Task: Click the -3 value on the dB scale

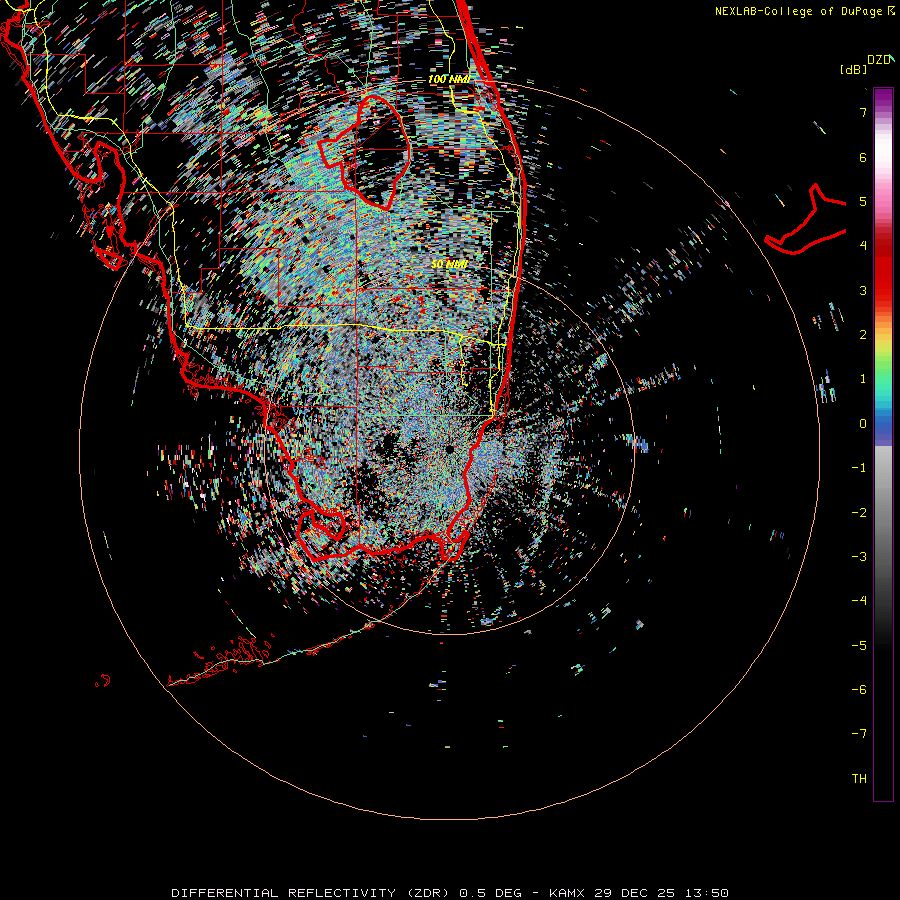Action: pyautogui.click(x=859, y=557)
